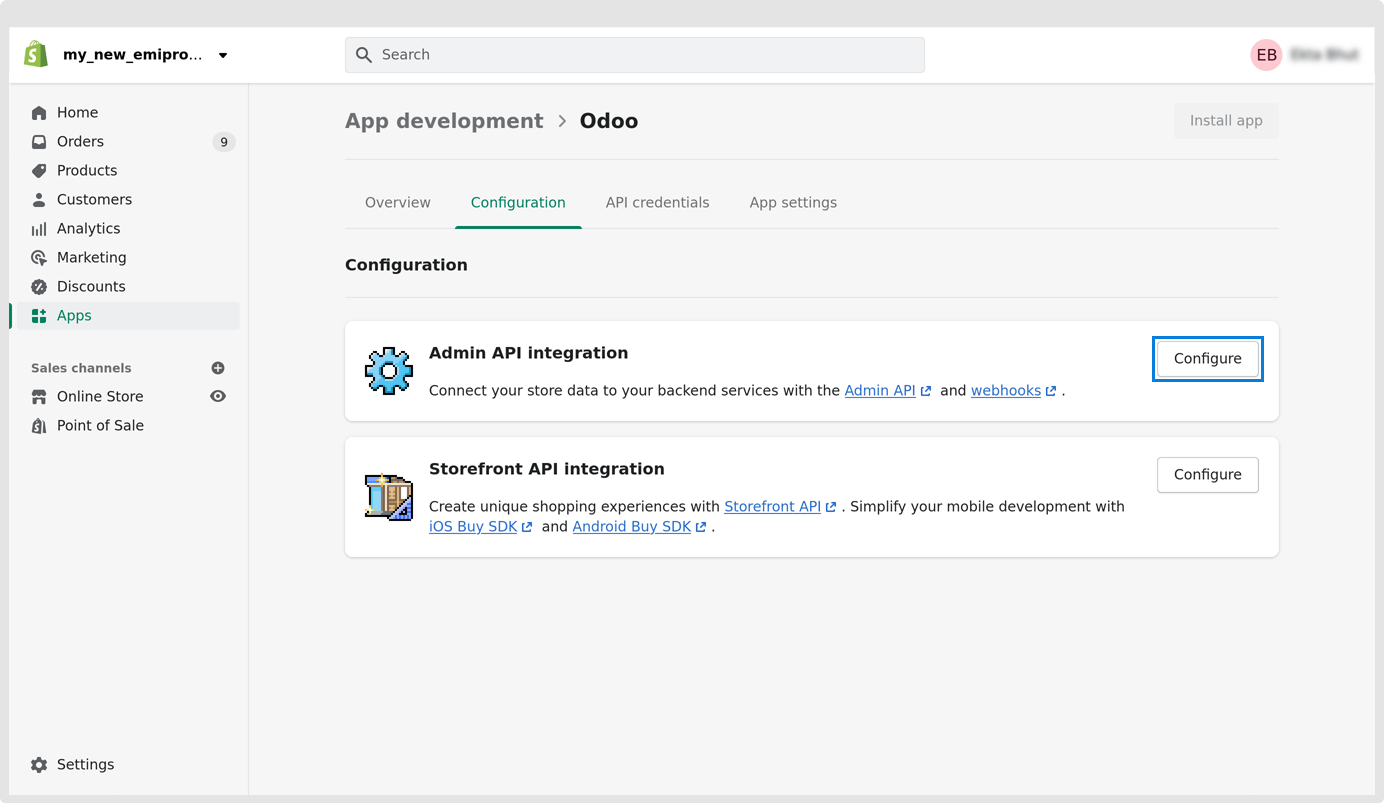This screenshot has width=1384, height=803.
Task: Go to Home in sidebar
Action: 77,113
